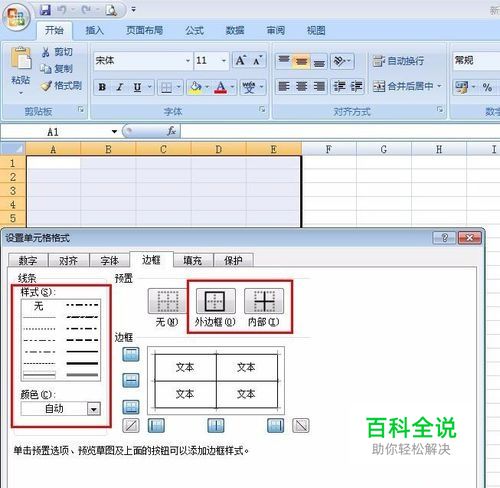This screenshot has height=488, width=500.
Task: Decrease font size with smaller A
Action: point(258,60)
